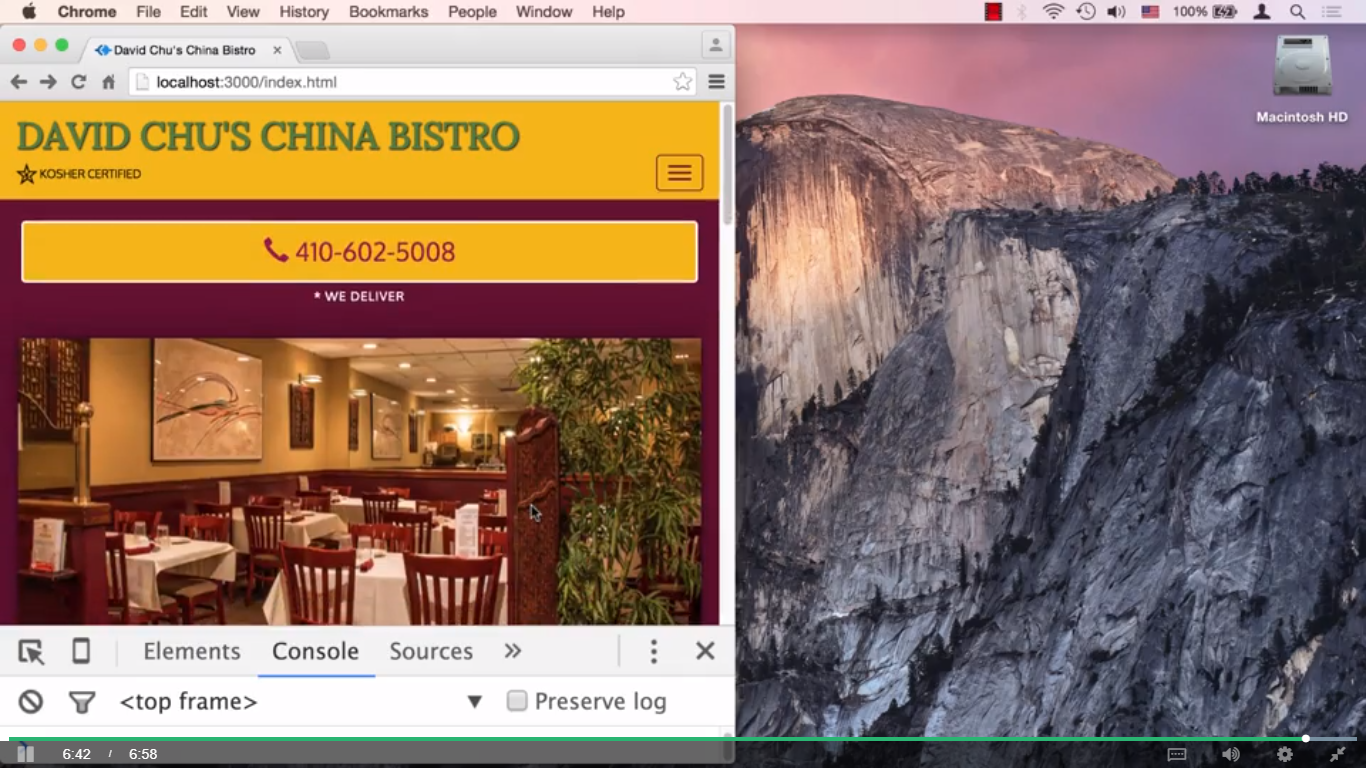Close the DevTools panel

(705, 651)
